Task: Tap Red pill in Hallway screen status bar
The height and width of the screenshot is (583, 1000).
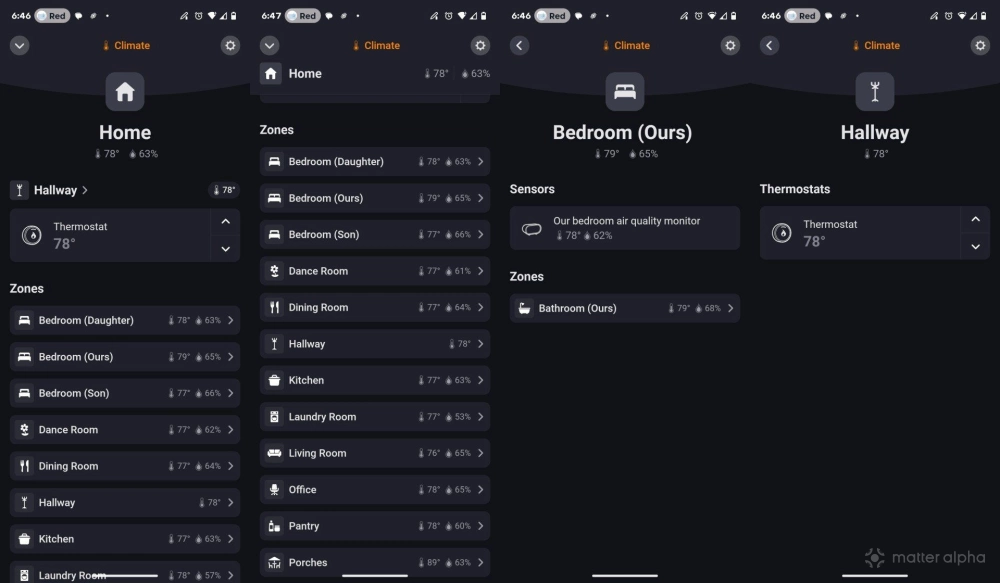Action: coord(802,15)
